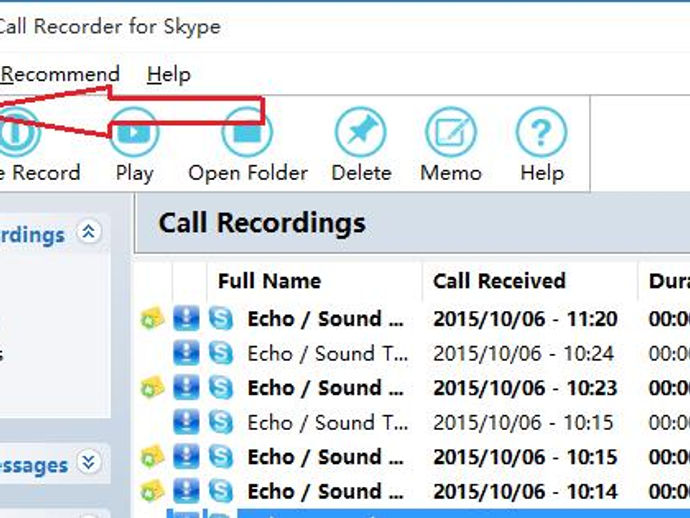Click the date 2015/10/06 - 11:20

[525, 319]
